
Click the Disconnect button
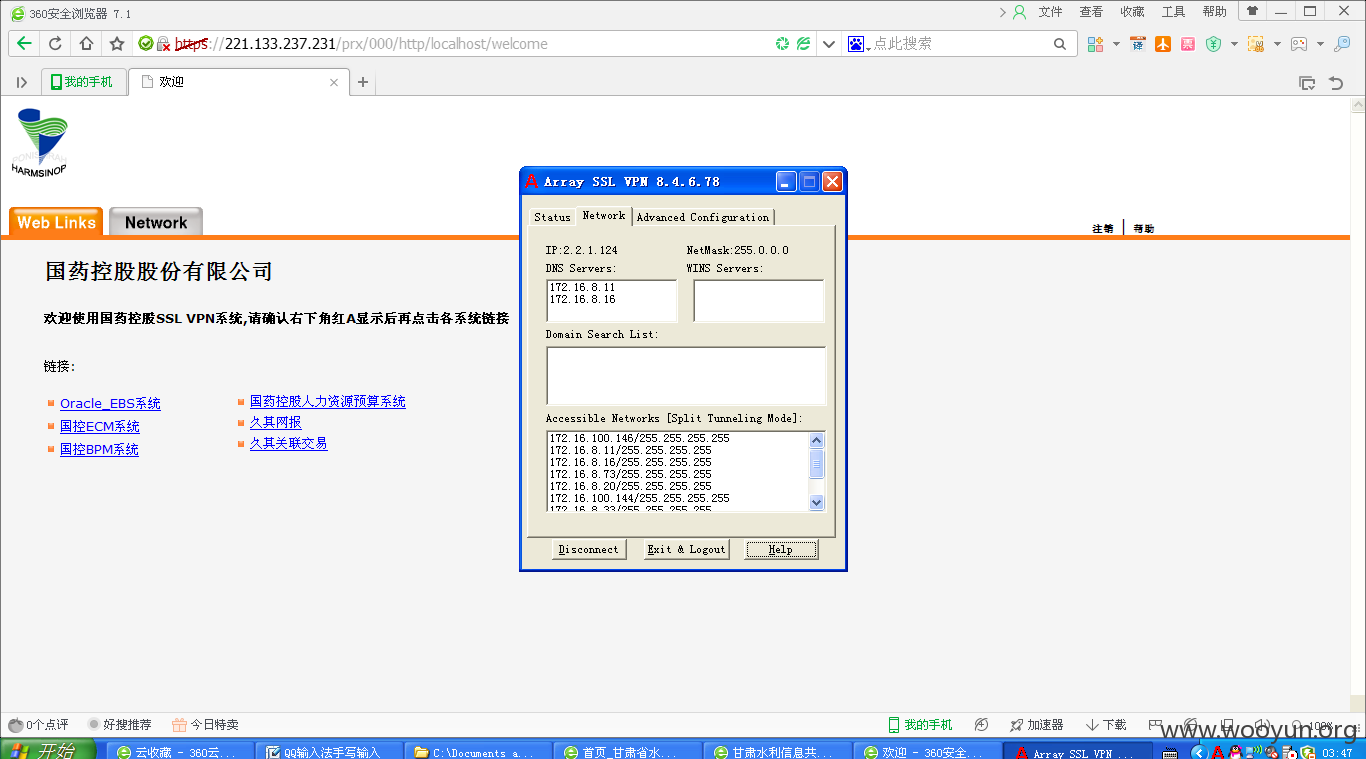[x=589, y=549]
